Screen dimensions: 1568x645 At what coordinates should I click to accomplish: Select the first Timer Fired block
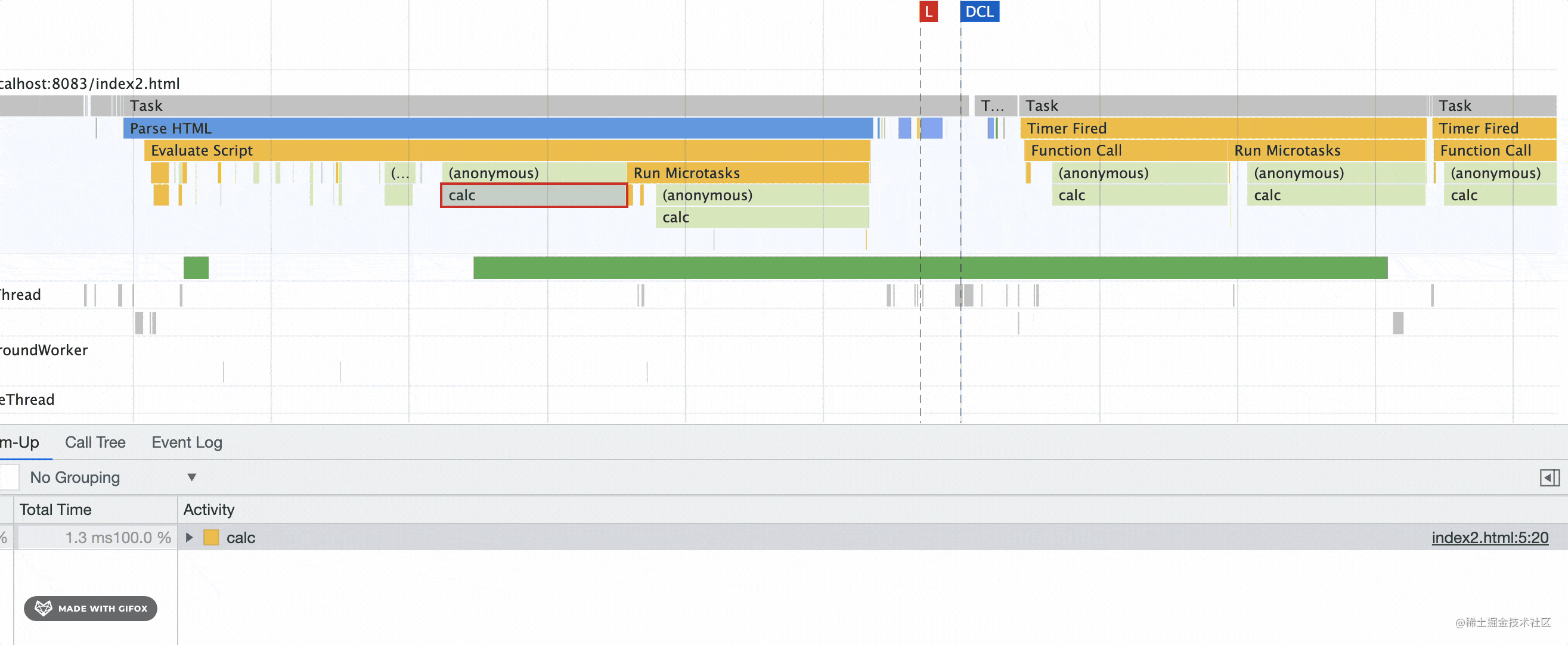[1222, 128]
